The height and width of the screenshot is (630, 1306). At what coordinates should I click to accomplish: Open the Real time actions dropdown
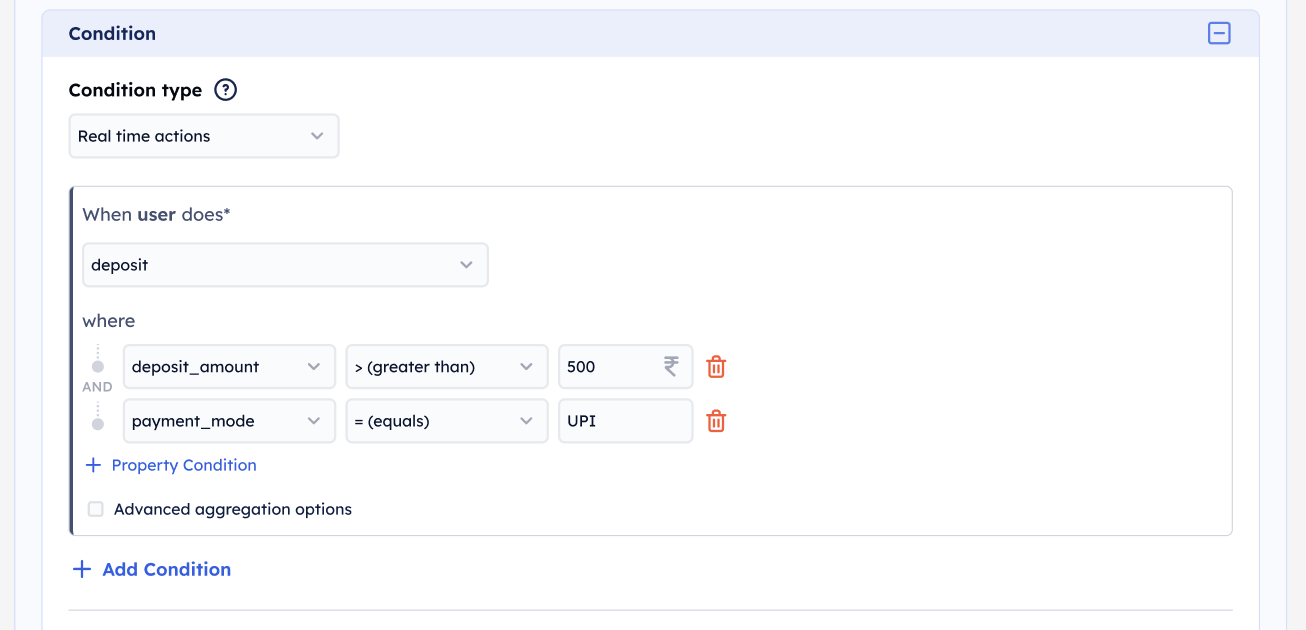pyautogui.click(x=204, y=136)
